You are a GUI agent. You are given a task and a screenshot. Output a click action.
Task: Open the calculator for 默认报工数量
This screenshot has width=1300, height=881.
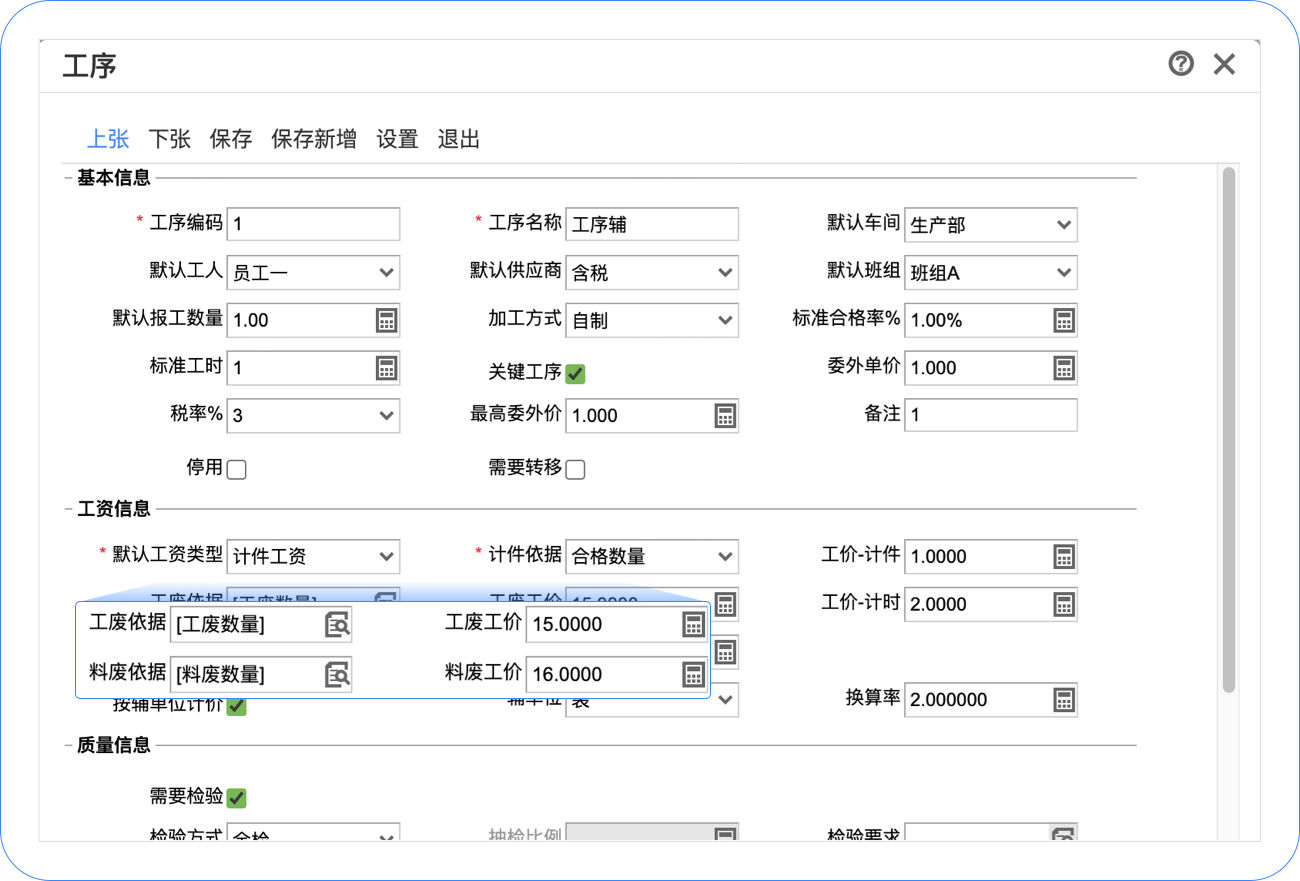point(388,320)
